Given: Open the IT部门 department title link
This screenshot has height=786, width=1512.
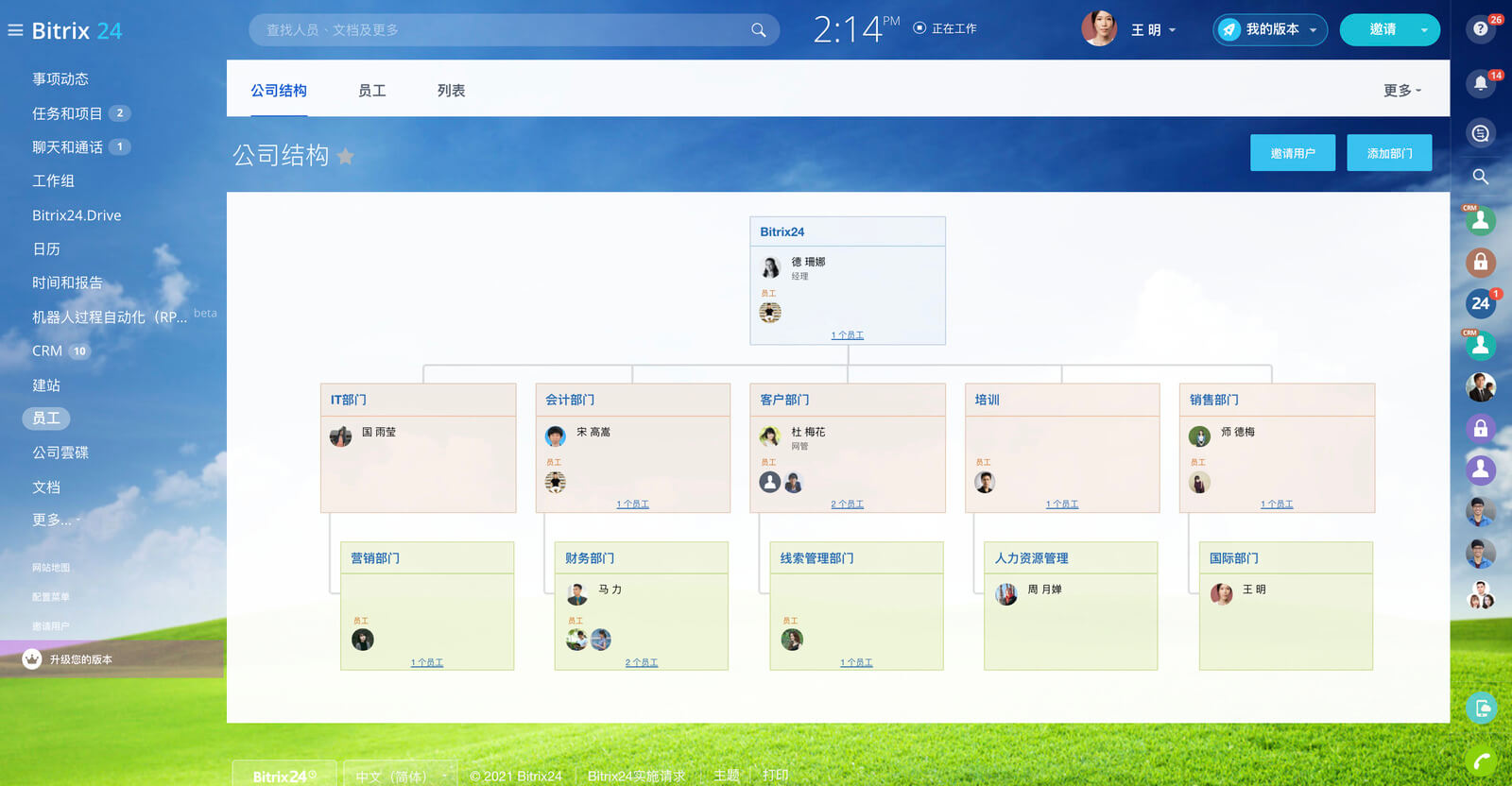Looking at the screenshot, I should 349,401.
